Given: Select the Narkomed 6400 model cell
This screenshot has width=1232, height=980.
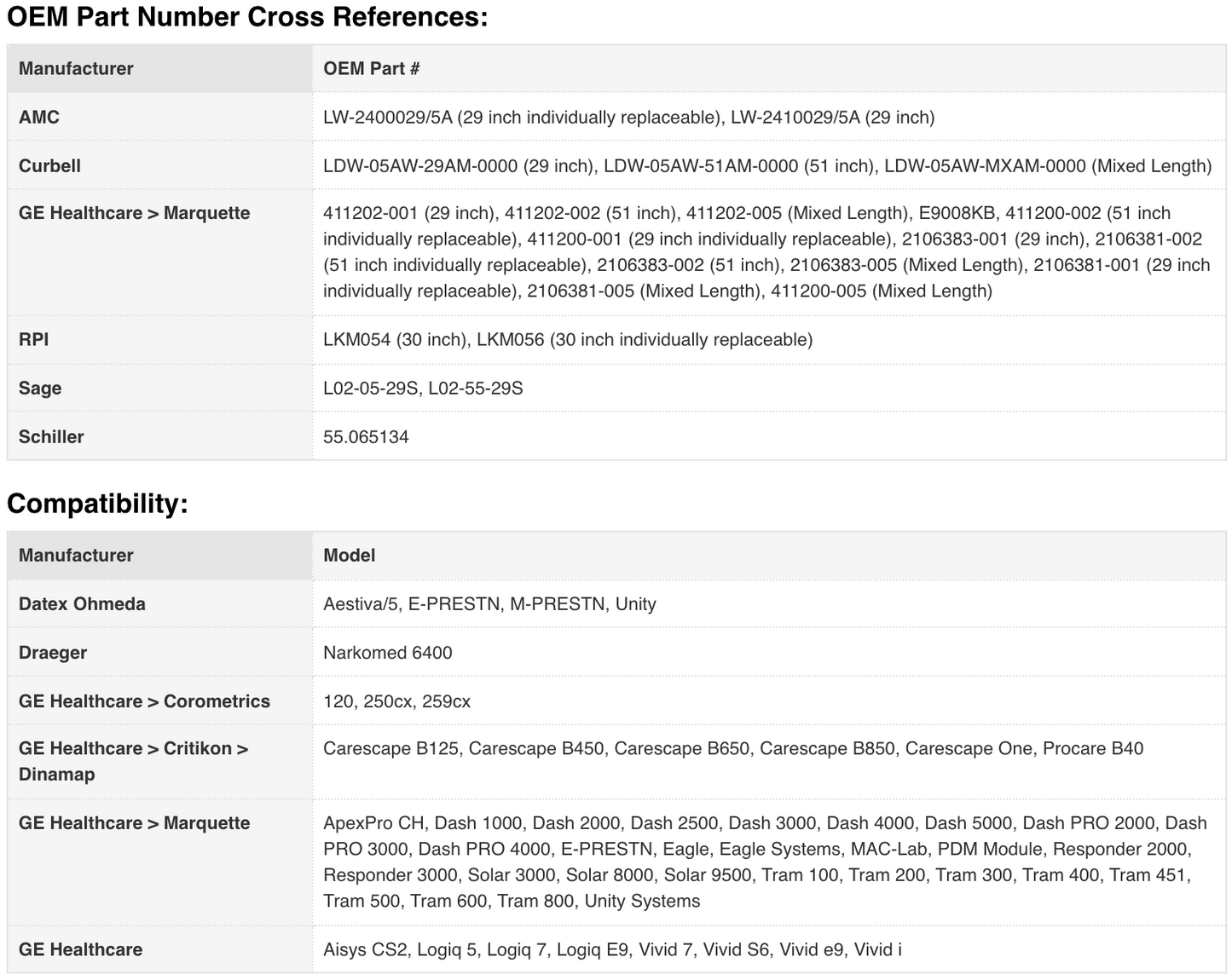Looking at the screenshot, I should coord(769,652).
